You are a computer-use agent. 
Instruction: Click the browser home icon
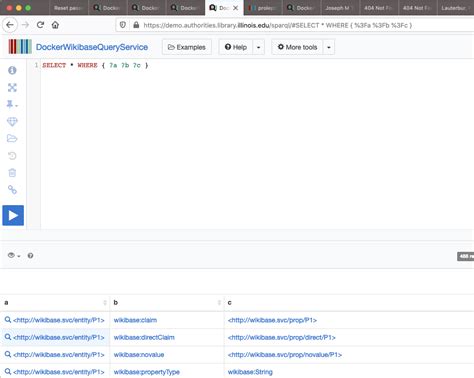[x=55, y=25]
